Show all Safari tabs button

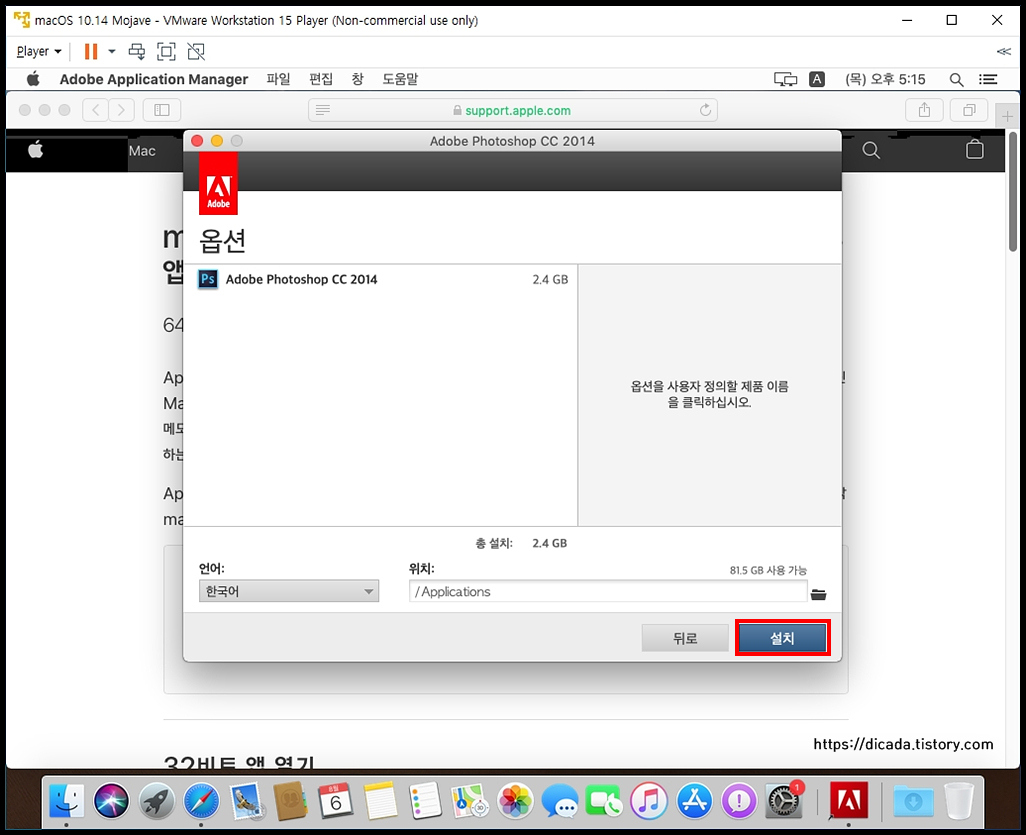pos(970,110)
